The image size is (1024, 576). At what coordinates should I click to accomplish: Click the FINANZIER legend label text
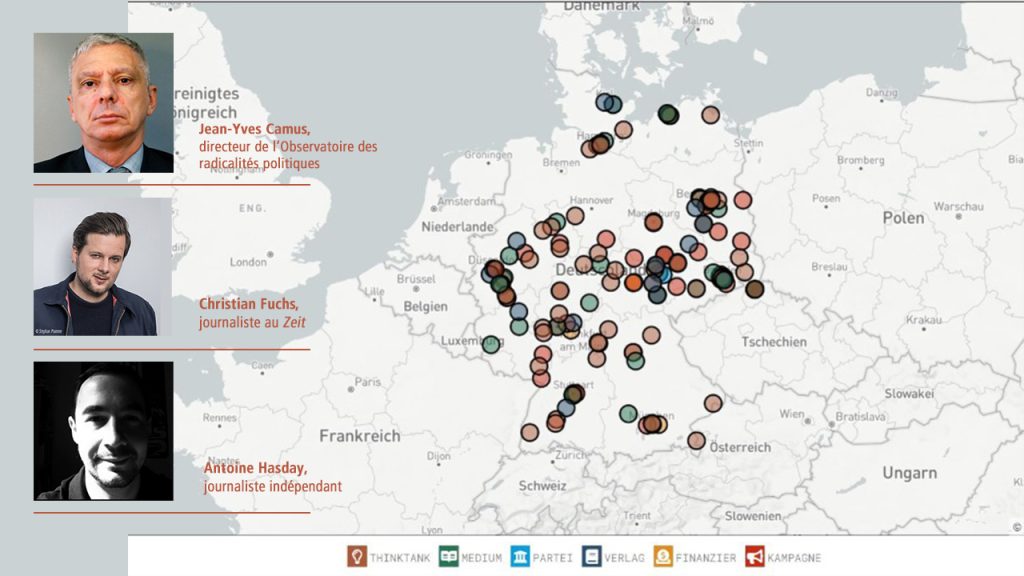[706, 558]
